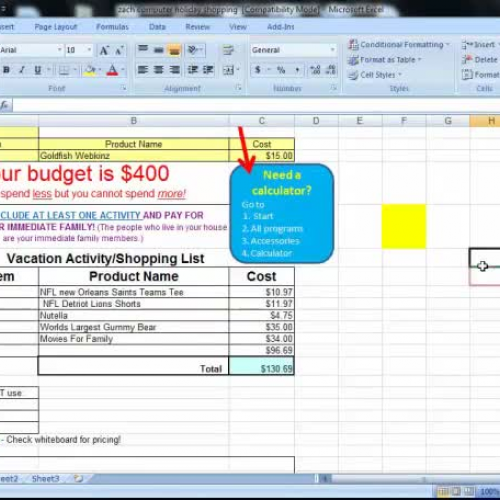Screen dimensions: 500x500
Task: Toggle Merge and Center
Action: pyautogui.click(x=228, y=70)
